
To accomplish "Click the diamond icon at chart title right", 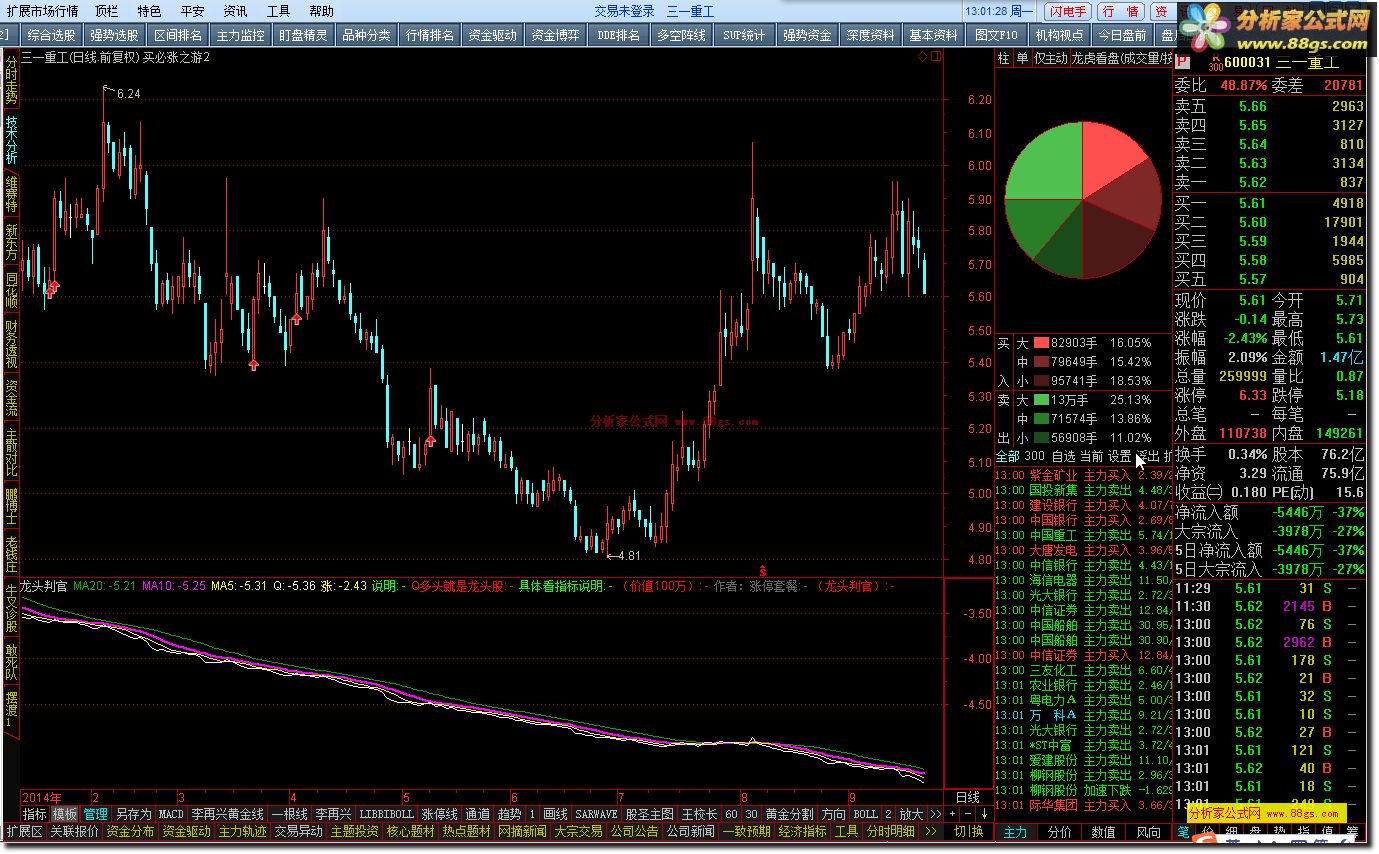I will 921,57.
